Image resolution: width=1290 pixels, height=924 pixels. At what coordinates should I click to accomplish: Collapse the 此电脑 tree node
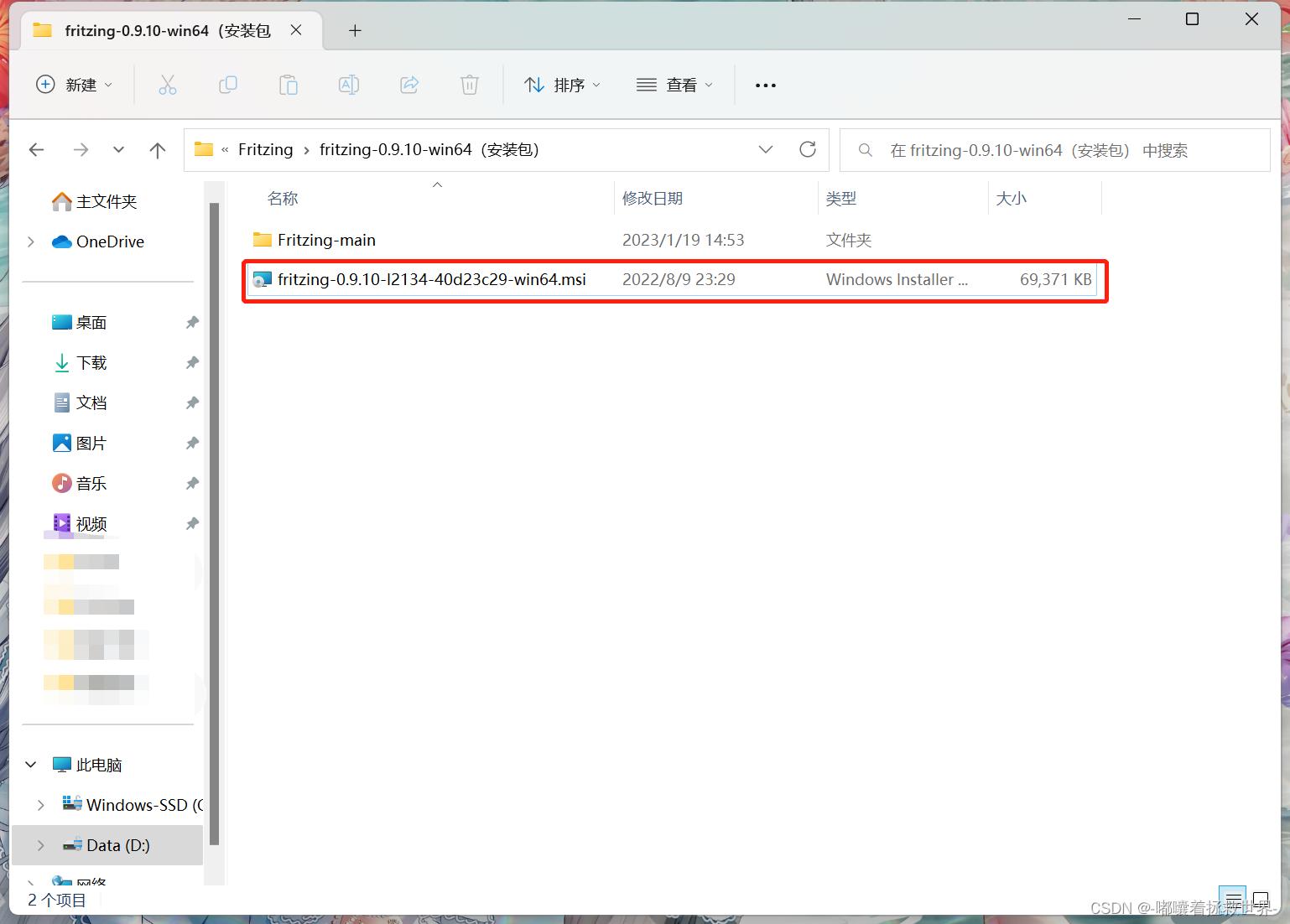31,765
